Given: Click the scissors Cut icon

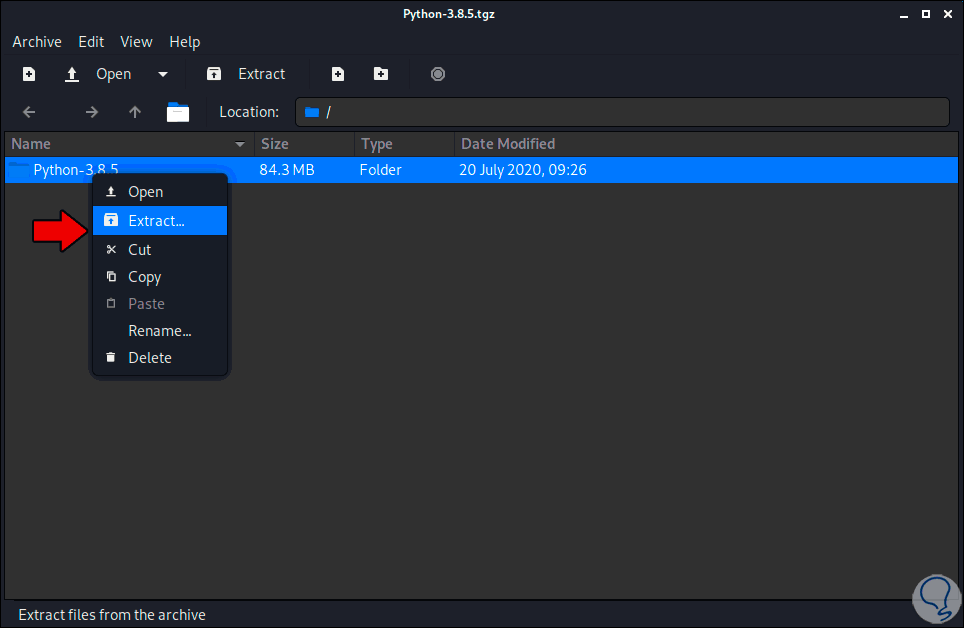Looking at the screenshot, I should click(x=111, y=249).
